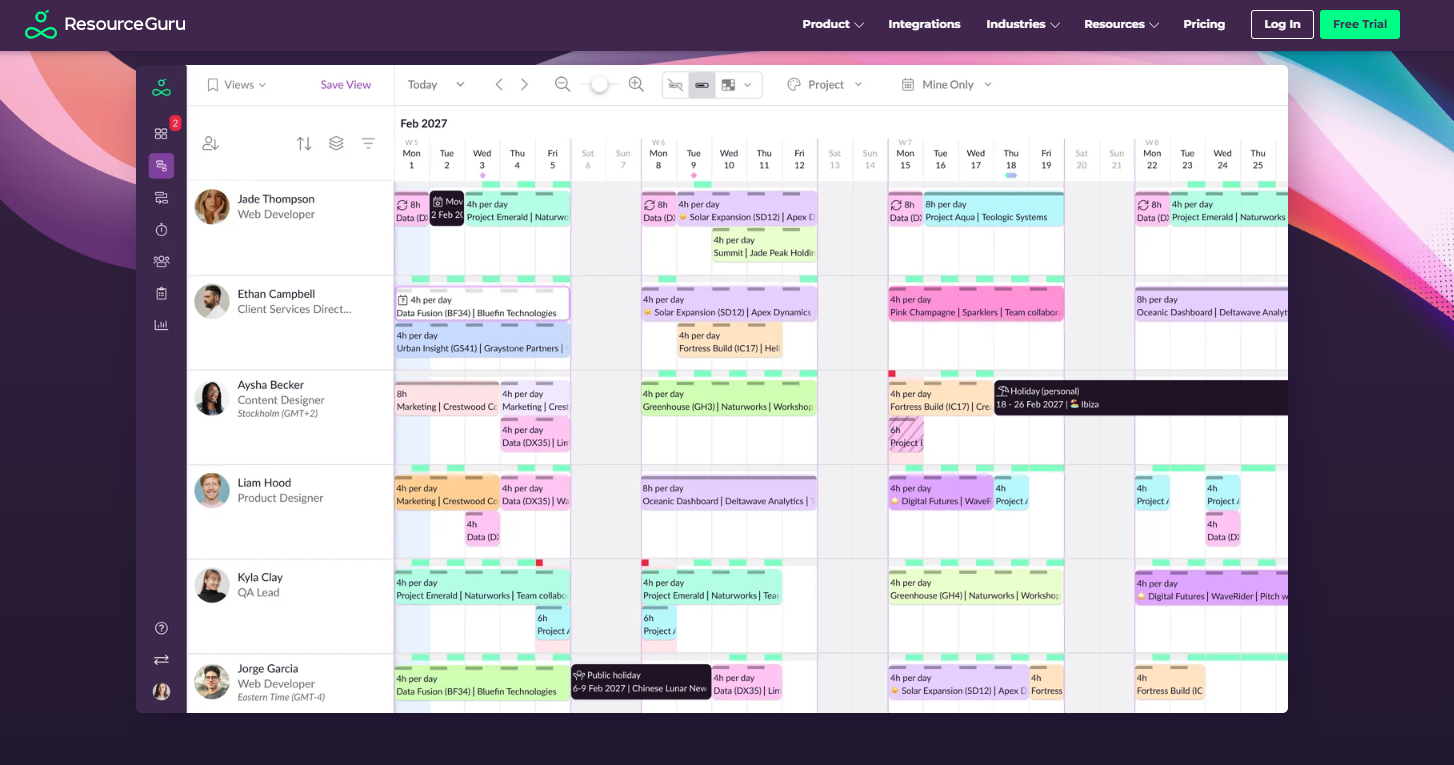Screen dimensions: 1454x765
Task: Toggle the grid block booking display mode
Action: point(728,85)
